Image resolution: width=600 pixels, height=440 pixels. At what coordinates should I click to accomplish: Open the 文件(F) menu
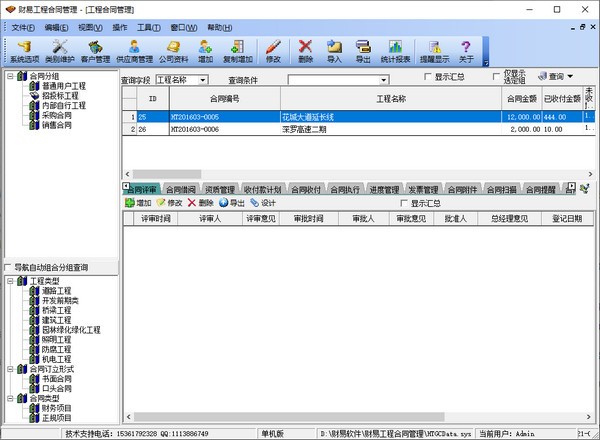pos(23,28)
